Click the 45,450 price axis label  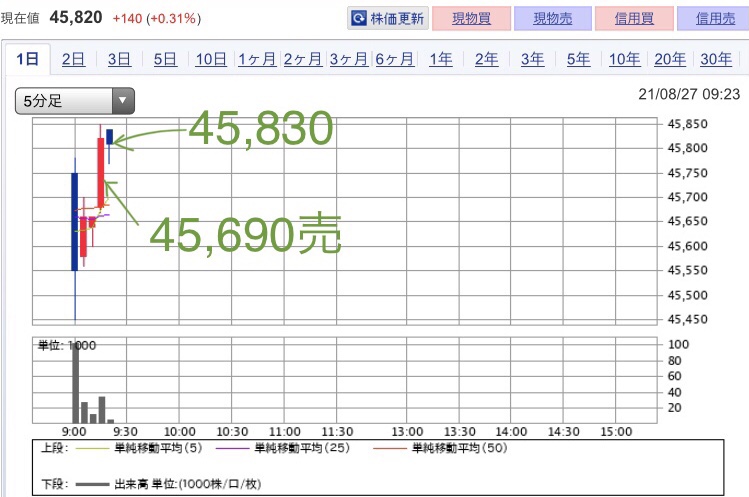(x=687, y=319)
